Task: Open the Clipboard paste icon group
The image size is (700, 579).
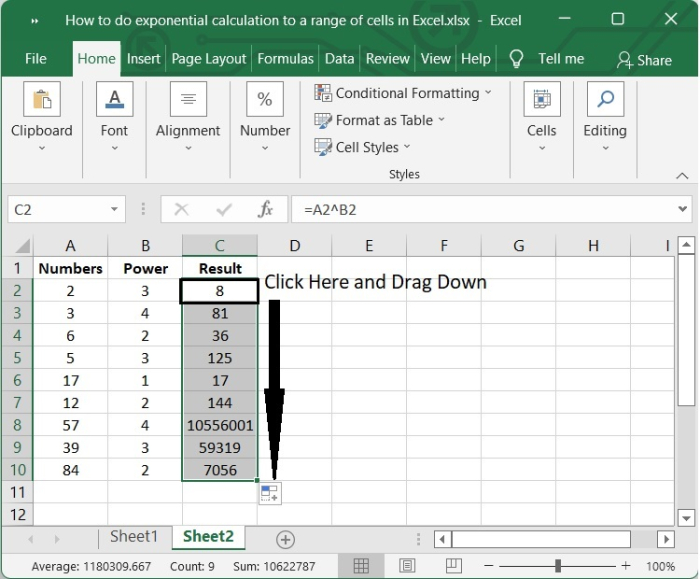Action: coord(42,101)
